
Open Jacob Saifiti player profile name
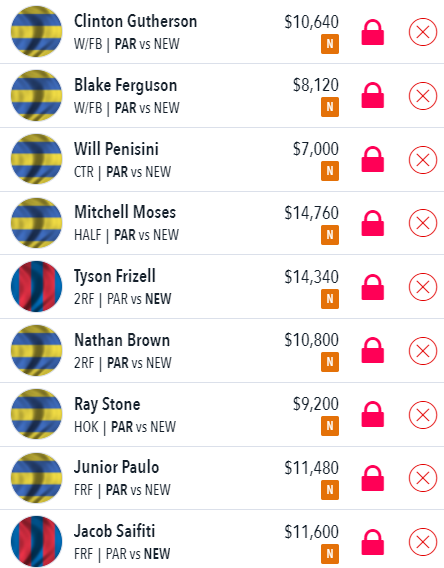[x=114, y=531]
